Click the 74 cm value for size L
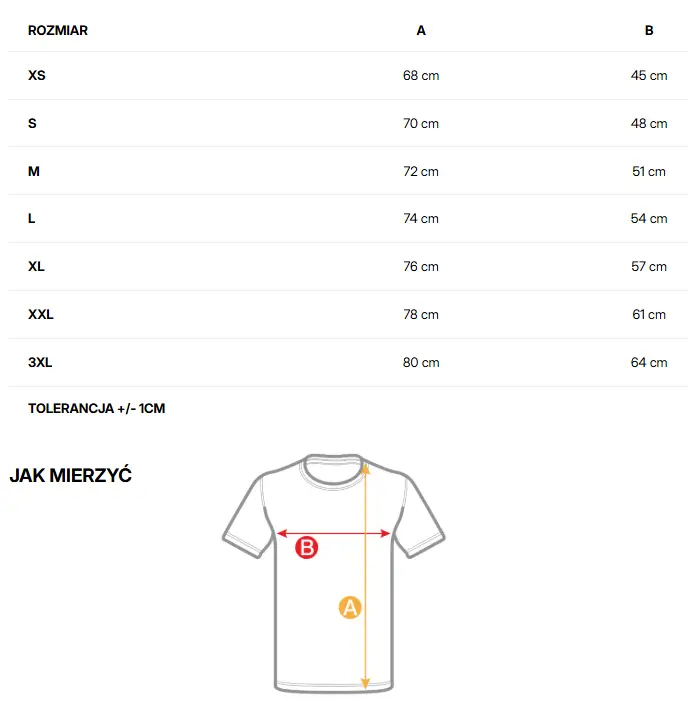 (421, 219)
